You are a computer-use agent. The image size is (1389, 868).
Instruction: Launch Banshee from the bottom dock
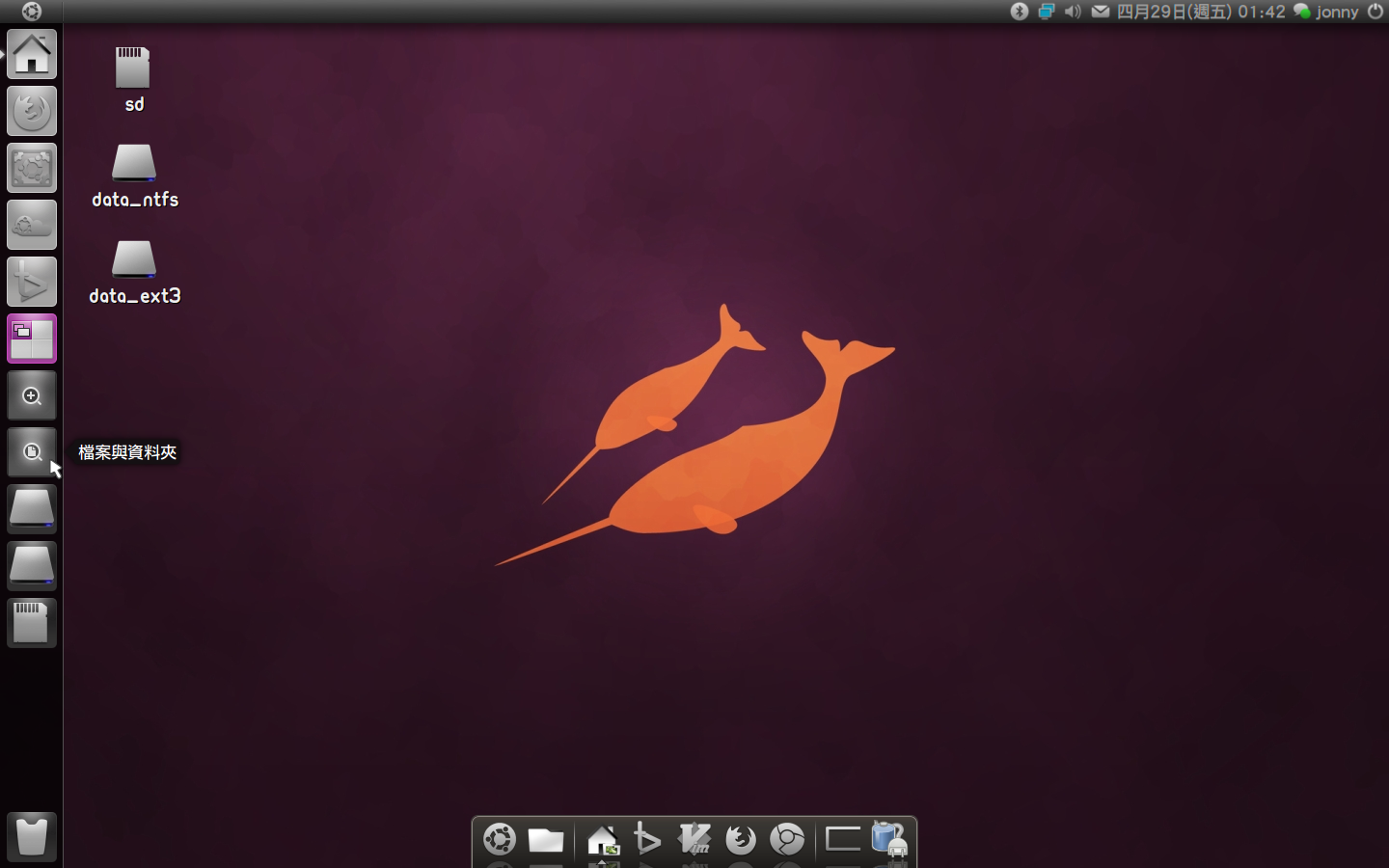(647, 839)
